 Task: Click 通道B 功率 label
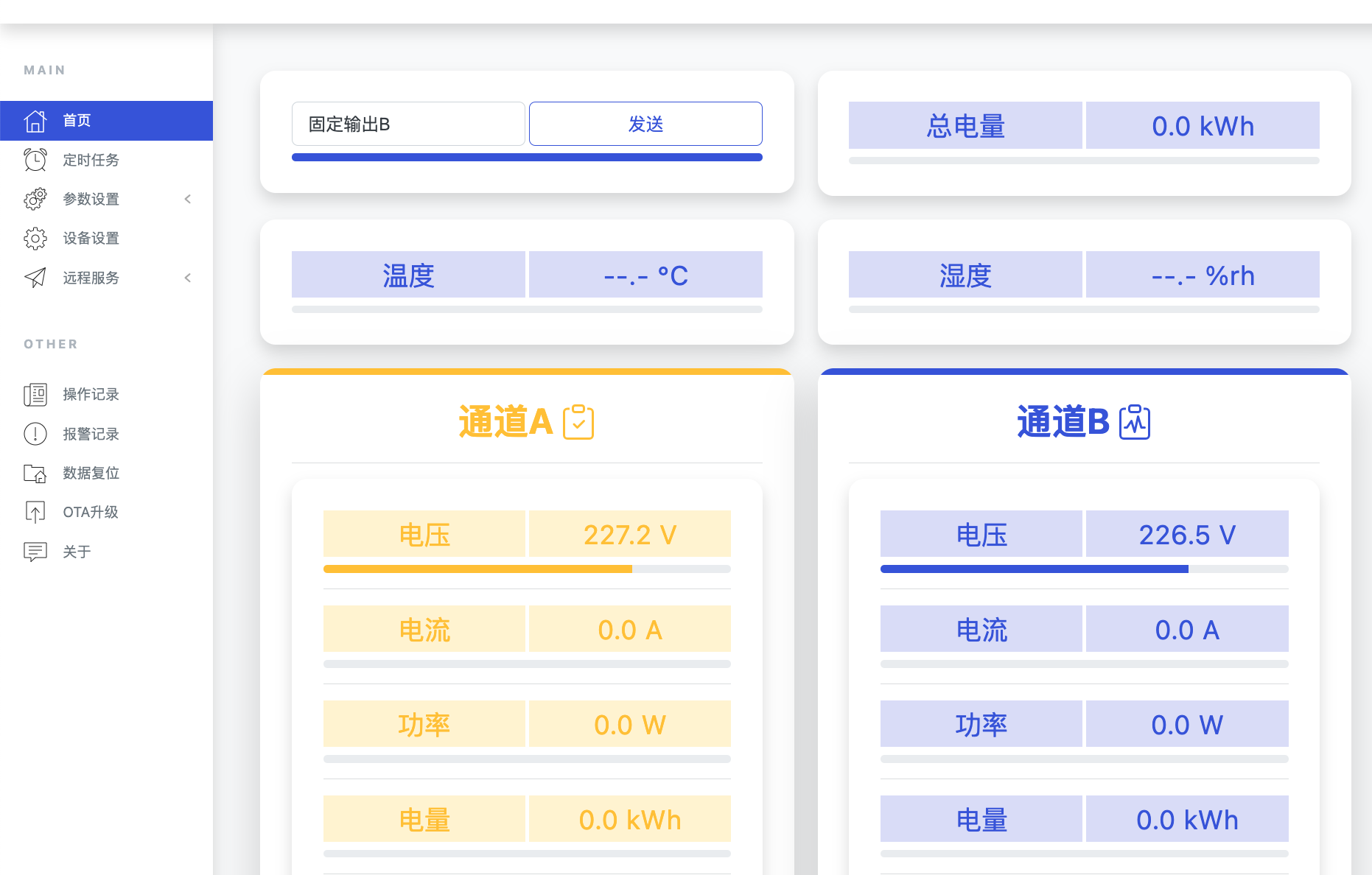pyautogui.click(x=981, y=724)
